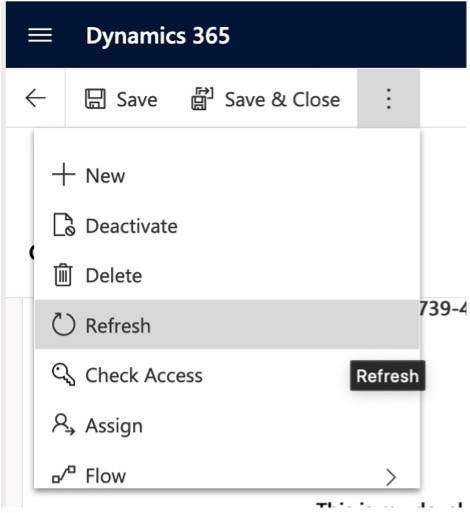Choose Deactivate in the command menu
Viewport: 470px width, 513px height.
point(227,226)
